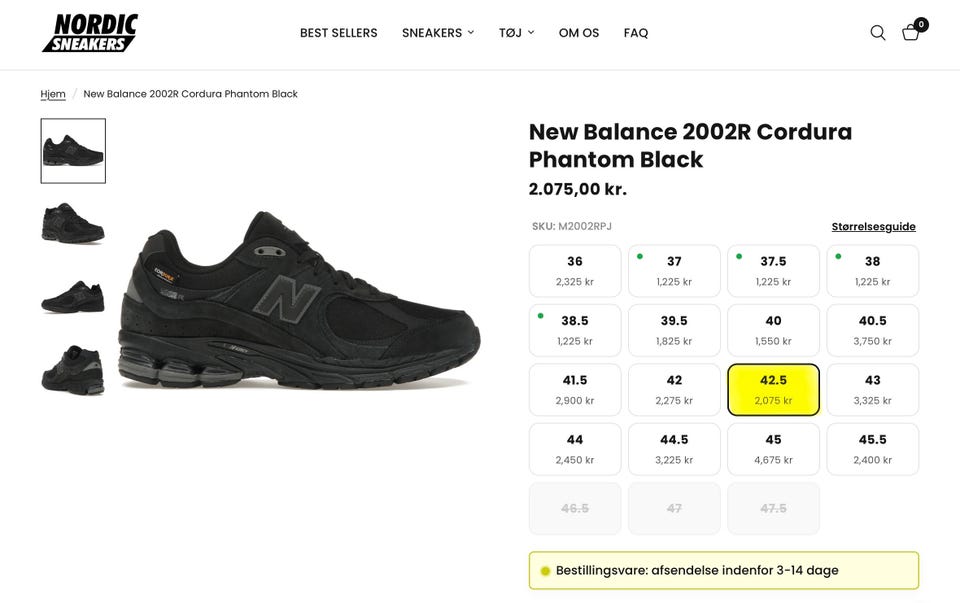This screenshot has height=603, width=960.
Task: Select size 44.5 for 3,225 kr
Action: [x=674, y=449]
